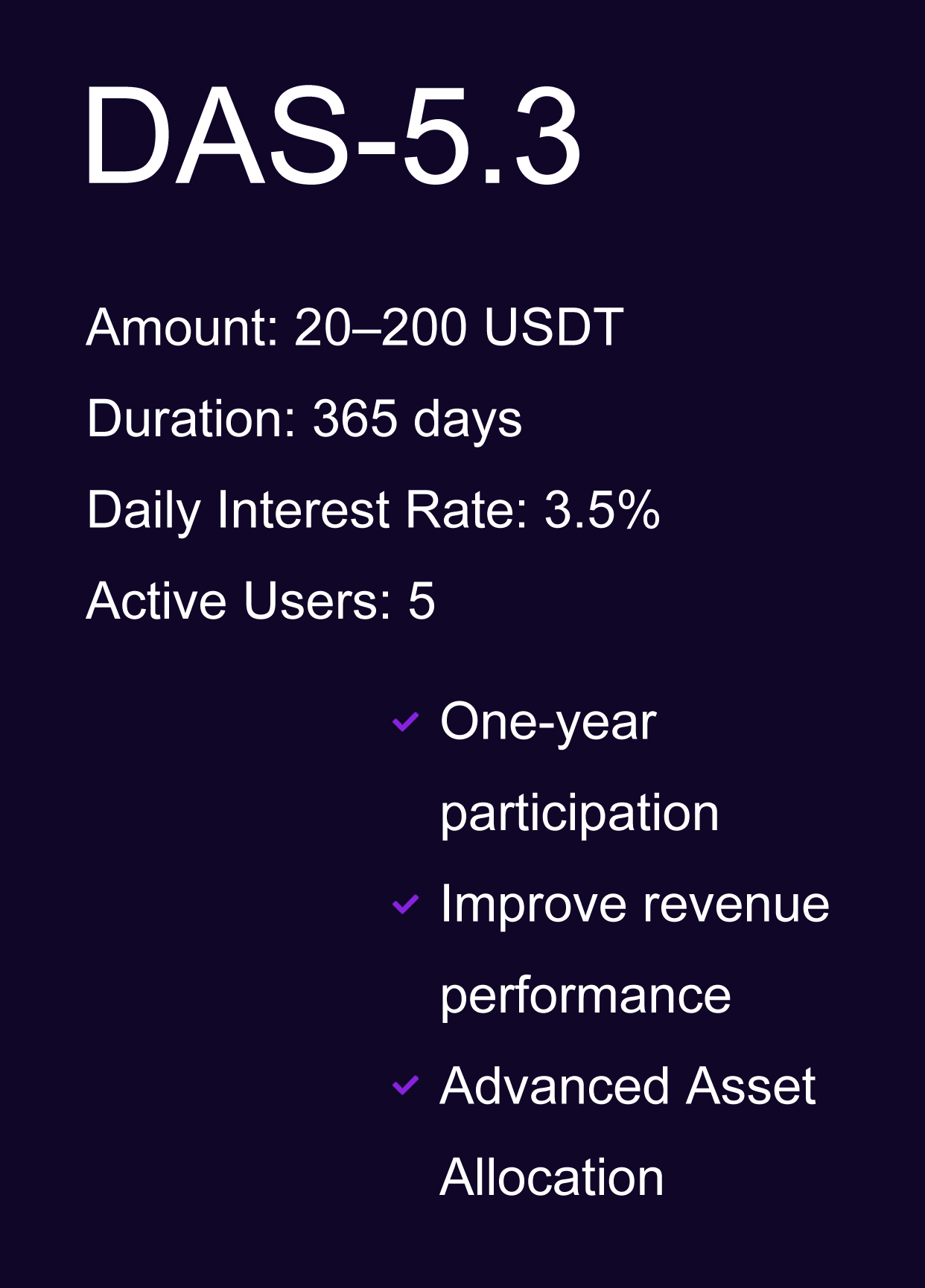Click the word performance
The width and height of the screenshot is (925, 1288).
(585, 995)
